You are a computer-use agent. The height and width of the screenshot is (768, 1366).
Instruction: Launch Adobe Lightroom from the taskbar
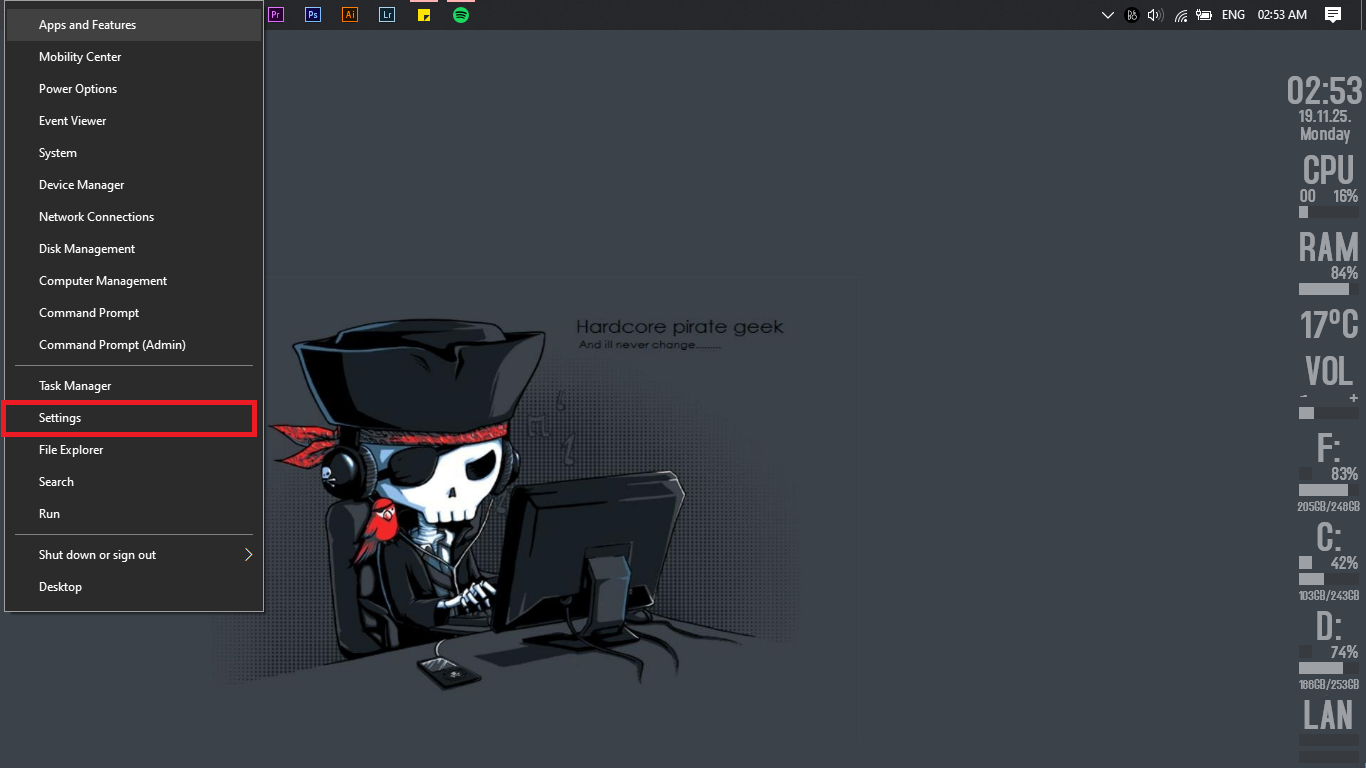click(x=387, y=15)
